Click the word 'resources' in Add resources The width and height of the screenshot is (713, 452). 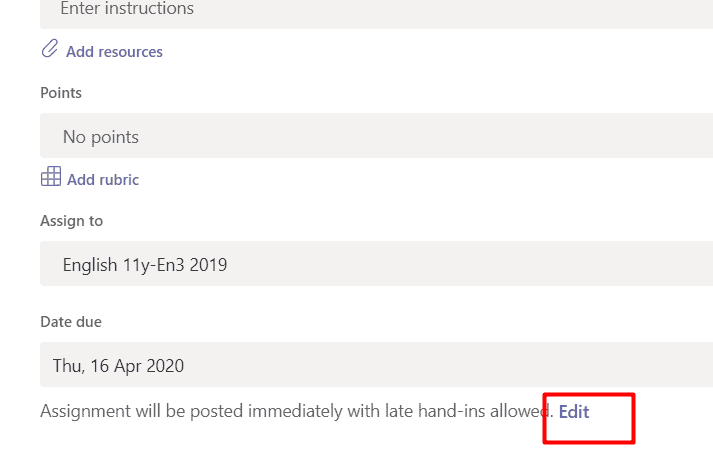pyautogui.click(x=131, y=52)
